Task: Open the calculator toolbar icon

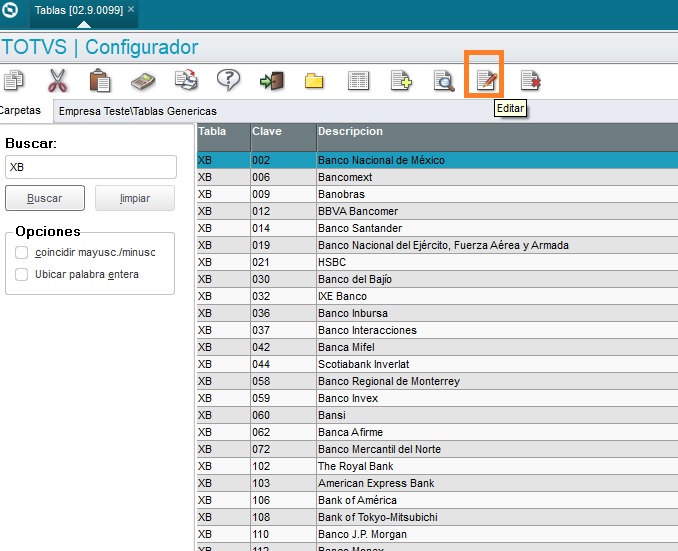Action: (x=143, y=81)
